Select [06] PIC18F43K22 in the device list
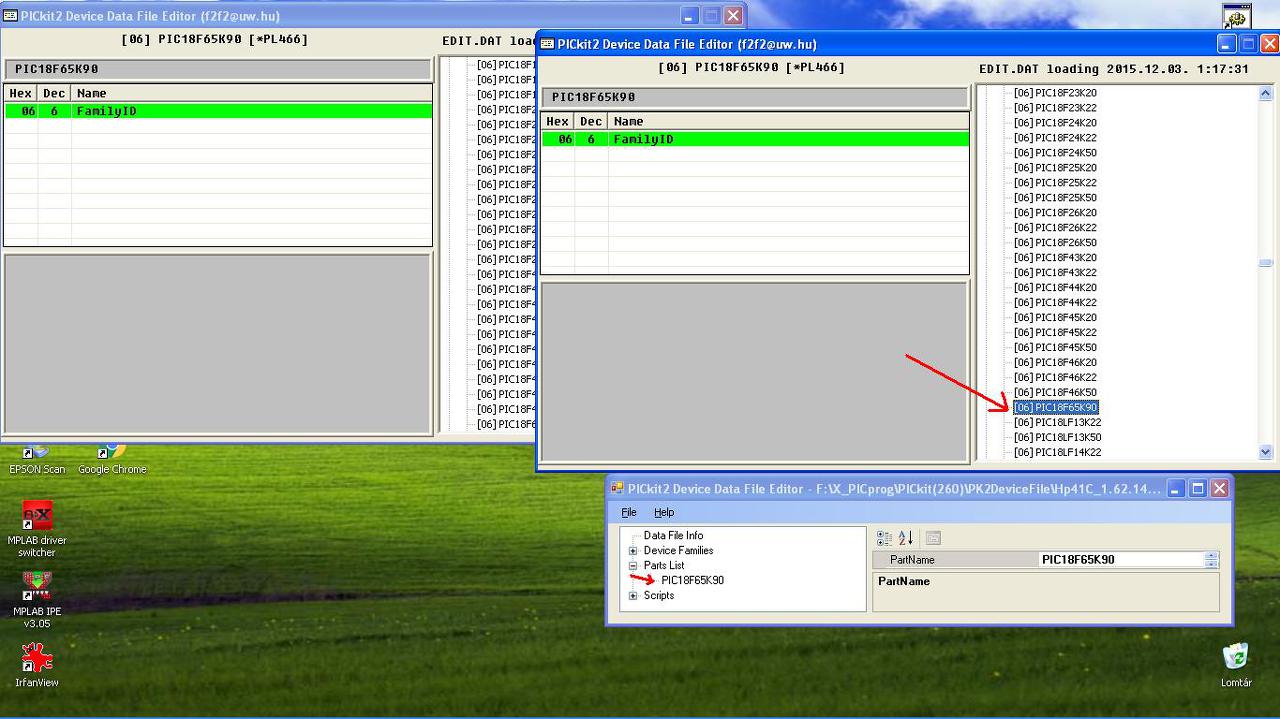 (x=1055, y=273)
